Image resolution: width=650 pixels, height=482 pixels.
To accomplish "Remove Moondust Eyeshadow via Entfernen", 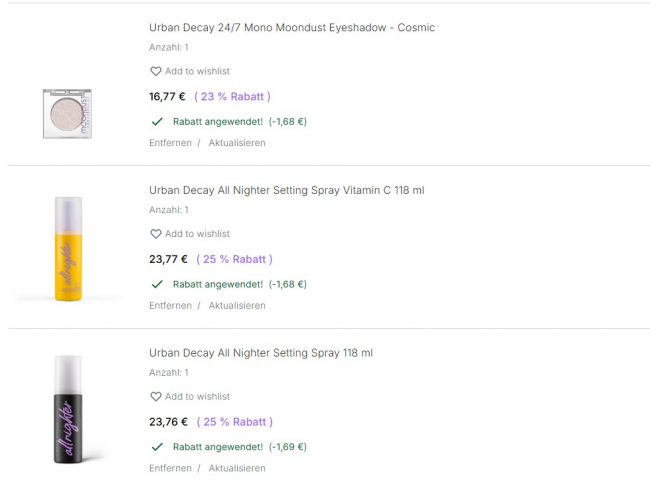I will 170,143.
